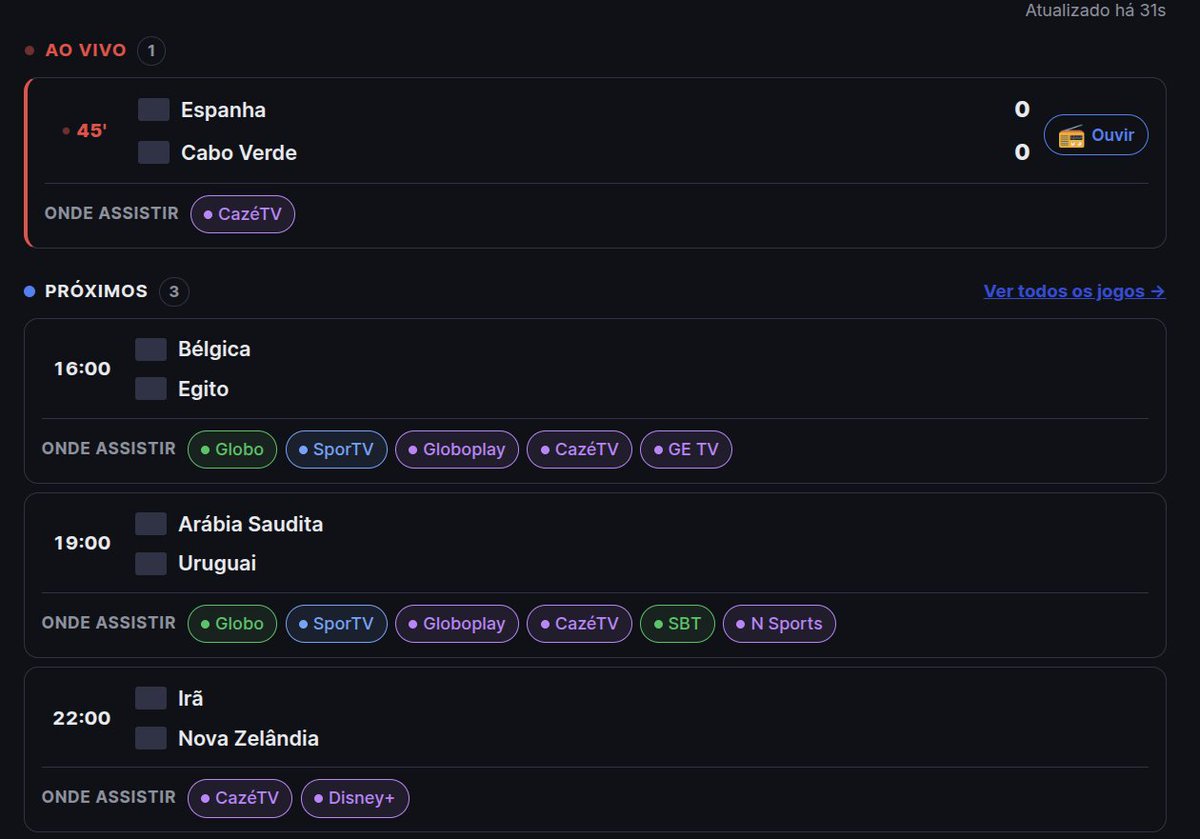Image resolution: width=1200 pixels, height=839 pixels.
Task: Click the Nova Zelândia flag icon
Action: tap(151, 738)
